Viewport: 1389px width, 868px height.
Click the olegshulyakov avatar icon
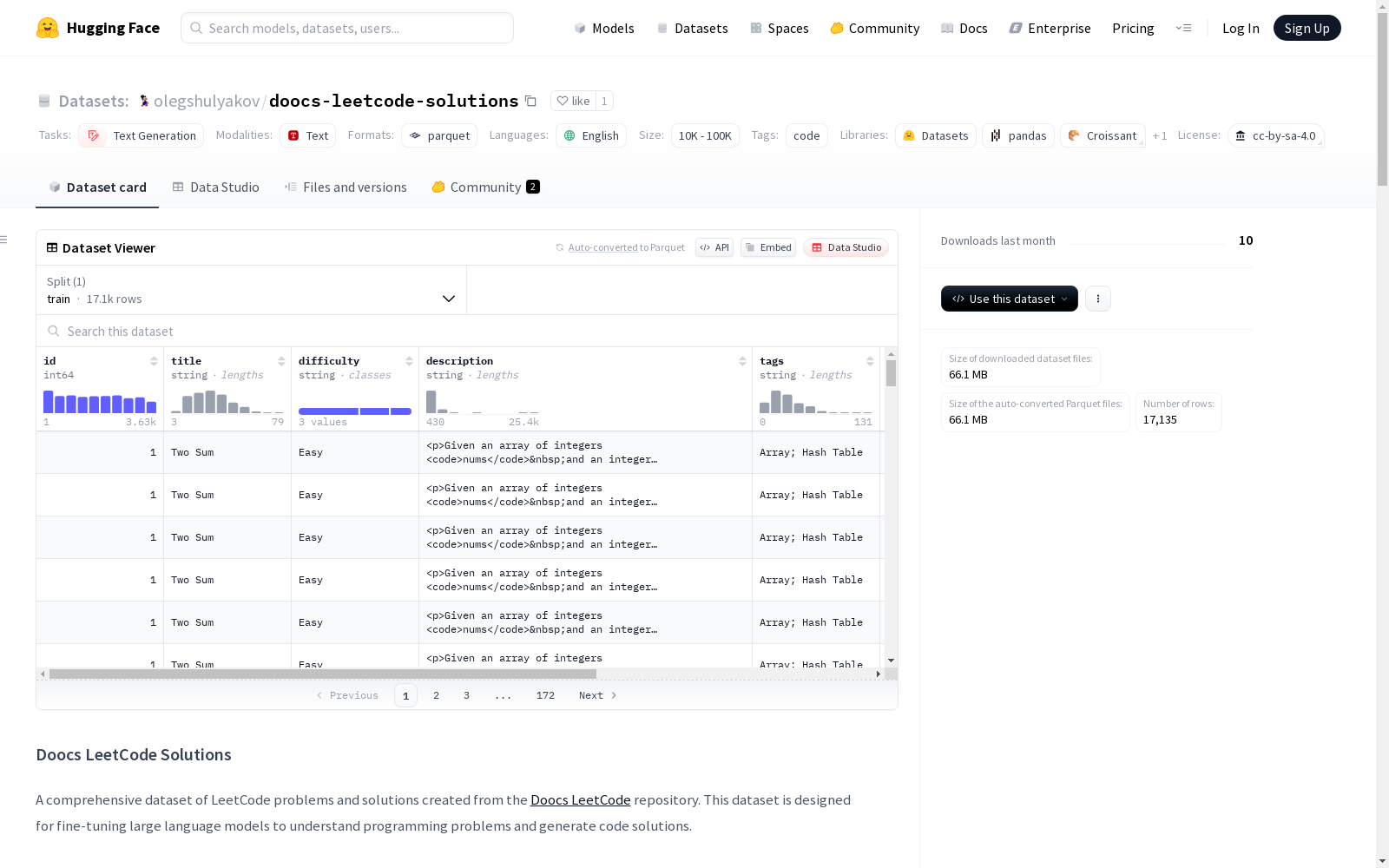pyautogui.click(x=144, y=101)
